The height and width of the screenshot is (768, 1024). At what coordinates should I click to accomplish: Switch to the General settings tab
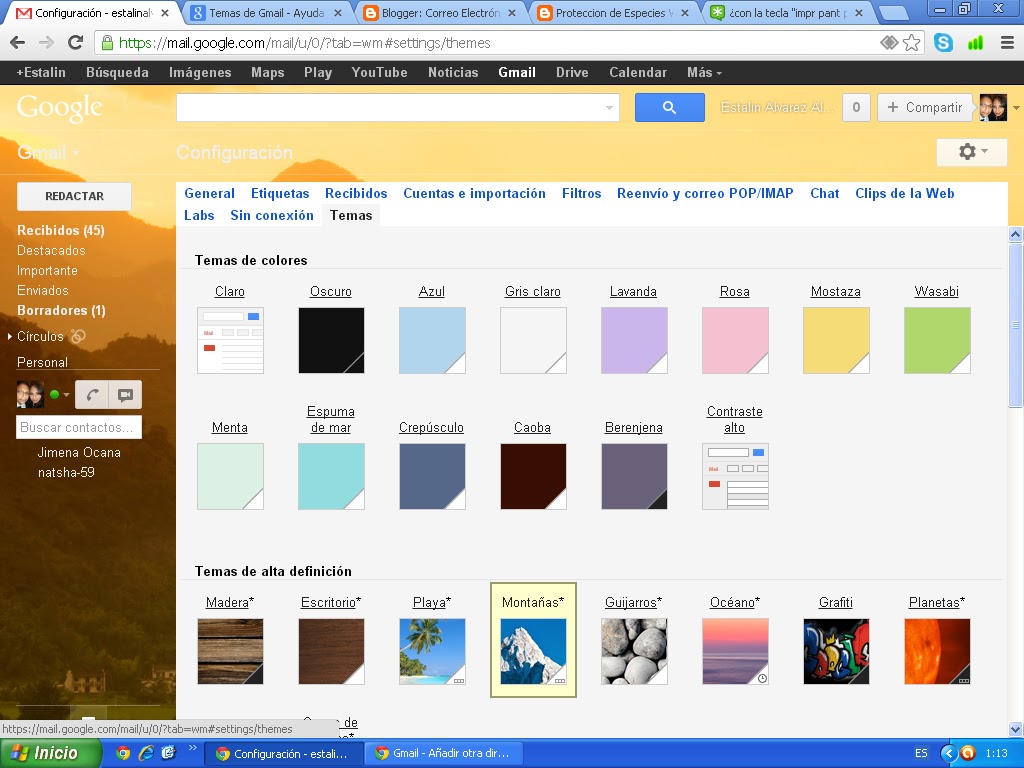(x=209, y=193)
